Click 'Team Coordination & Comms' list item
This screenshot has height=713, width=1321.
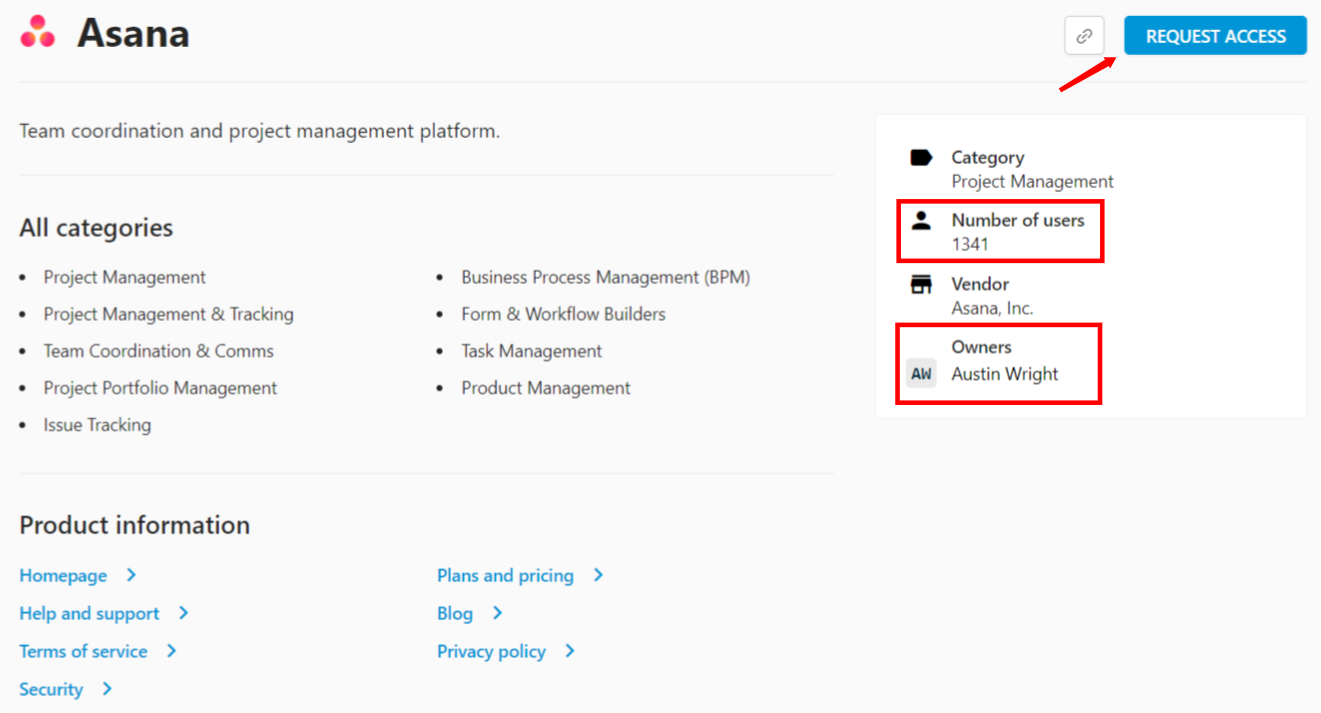tap(158, 351)
